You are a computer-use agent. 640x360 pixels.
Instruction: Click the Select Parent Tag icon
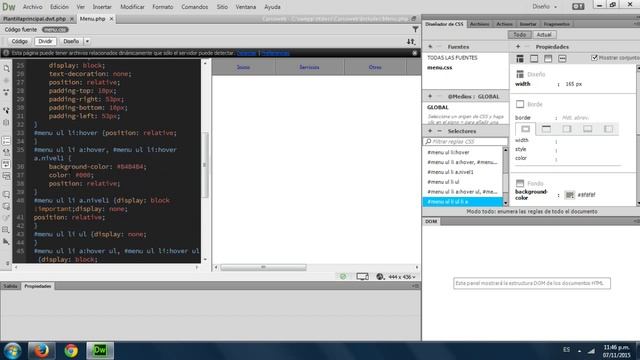point(6,111)
